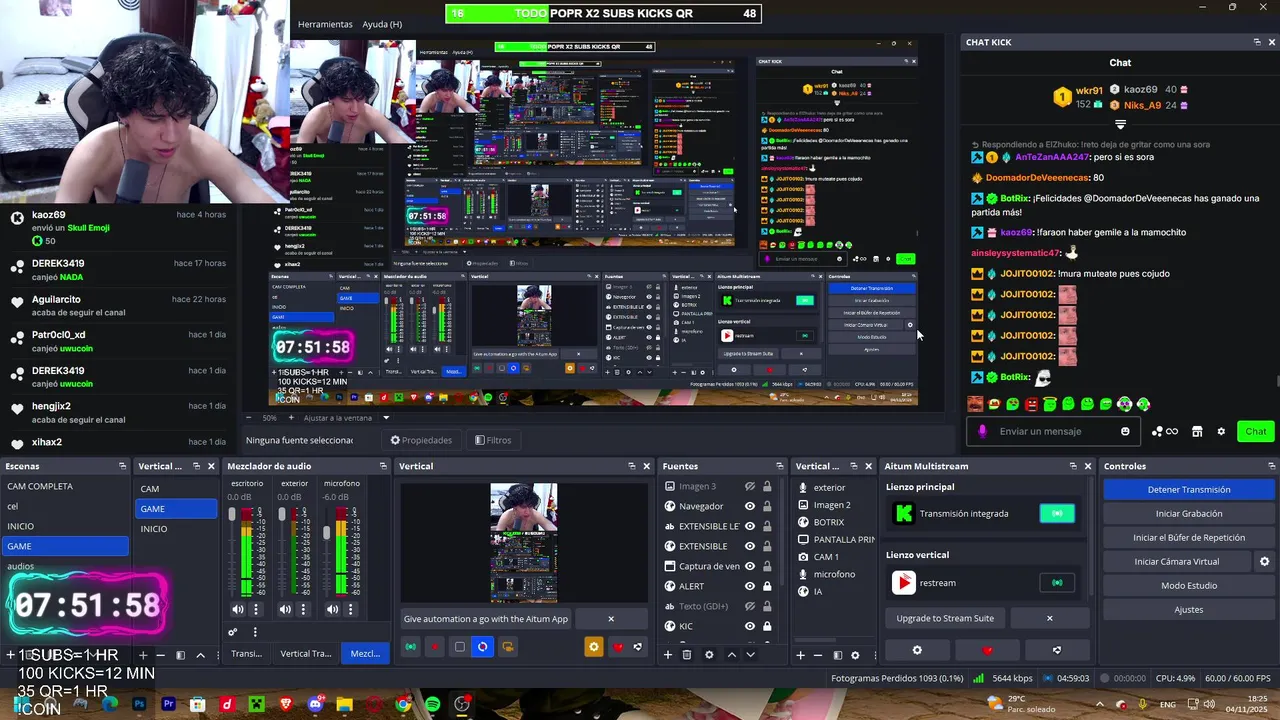The width and height of the screenshot is (1280, 720).
Task: Switch to the Vertical Tra... tab
Action: 305,654
